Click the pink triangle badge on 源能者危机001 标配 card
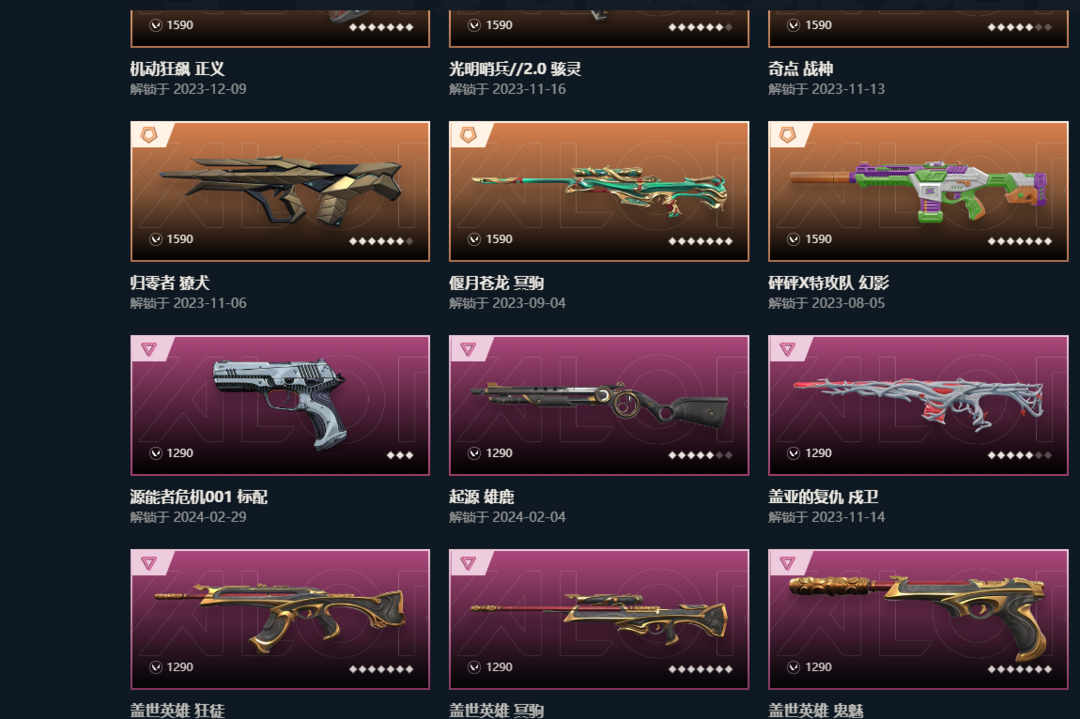The width and height of the screenshot is (1080, 719). coord(149,349)
